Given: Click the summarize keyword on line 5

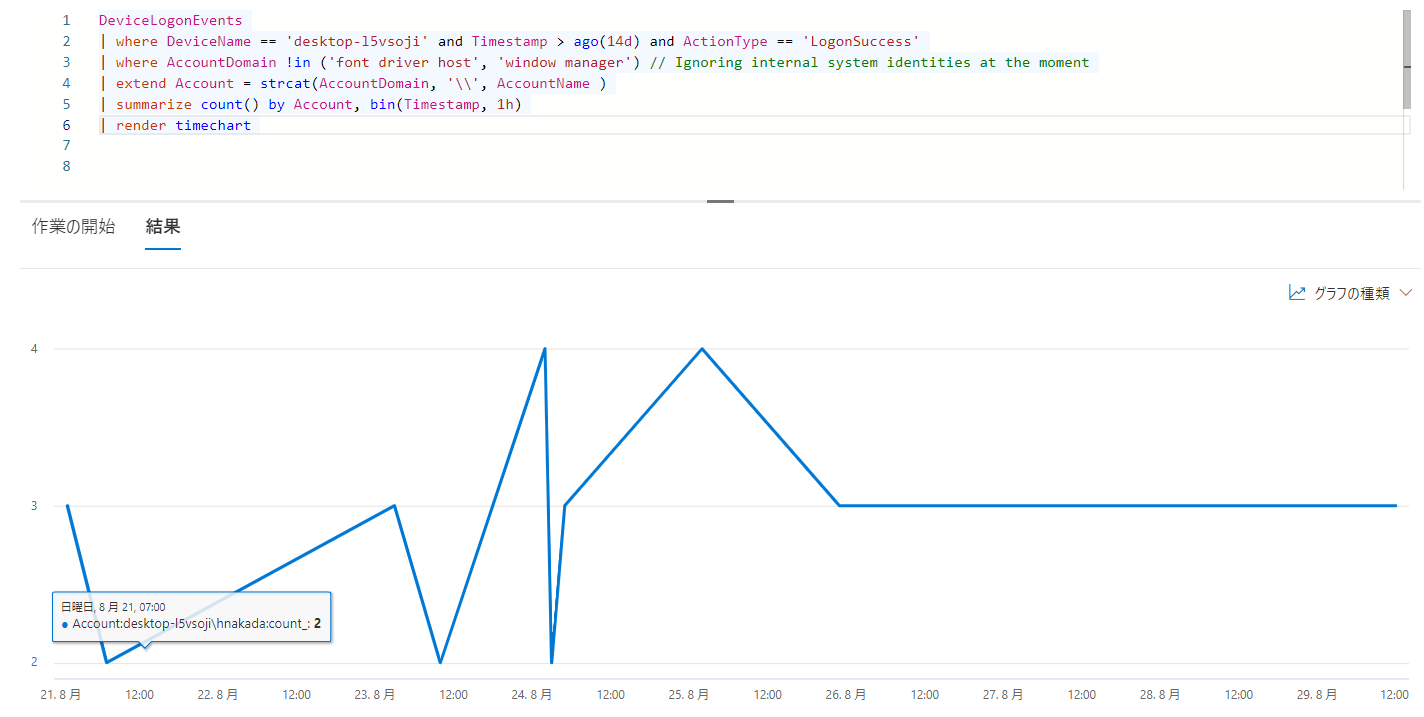Looking at the screenshot, I should 153,104.
